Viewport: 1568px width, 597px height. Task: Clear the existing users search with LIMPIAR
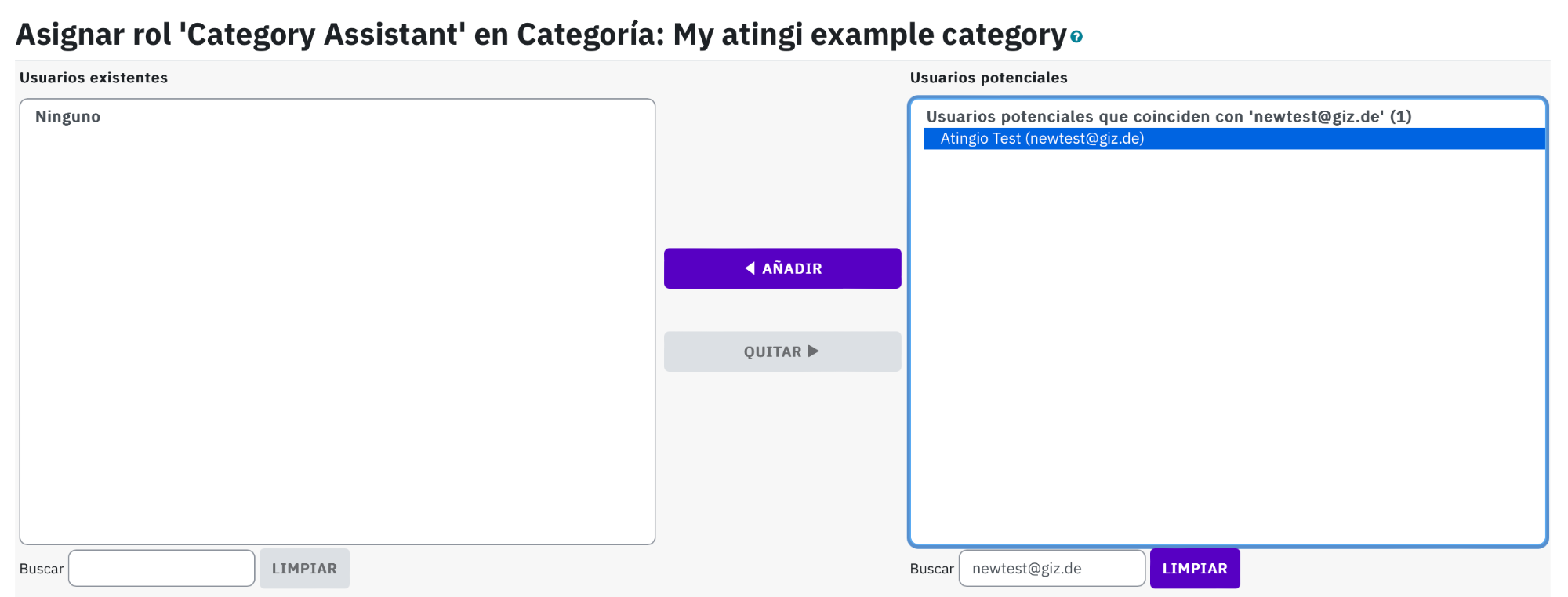304,569
